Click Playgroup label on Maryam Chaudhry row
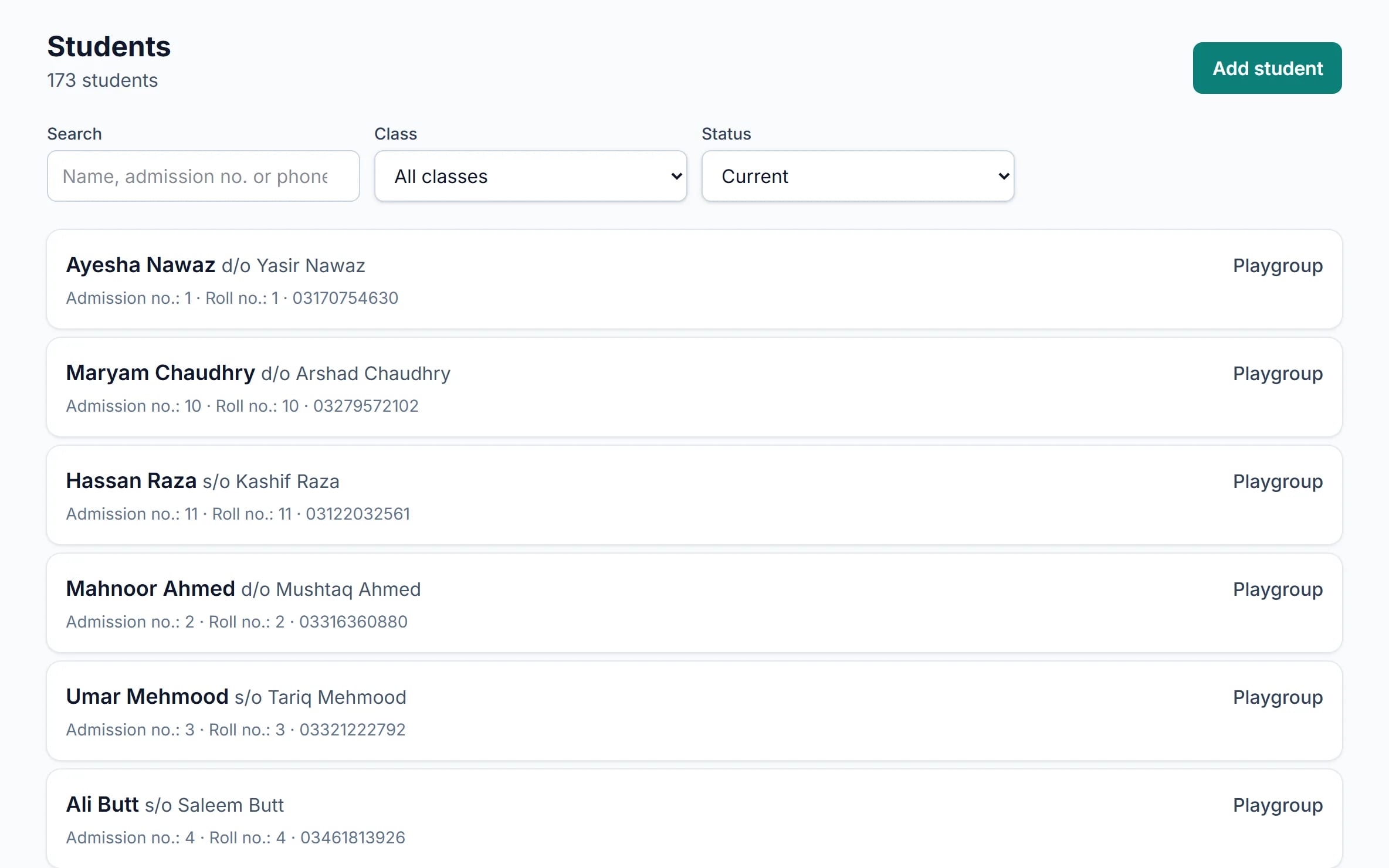This screenshot has height=868, width=1389. pos(1278,374)
